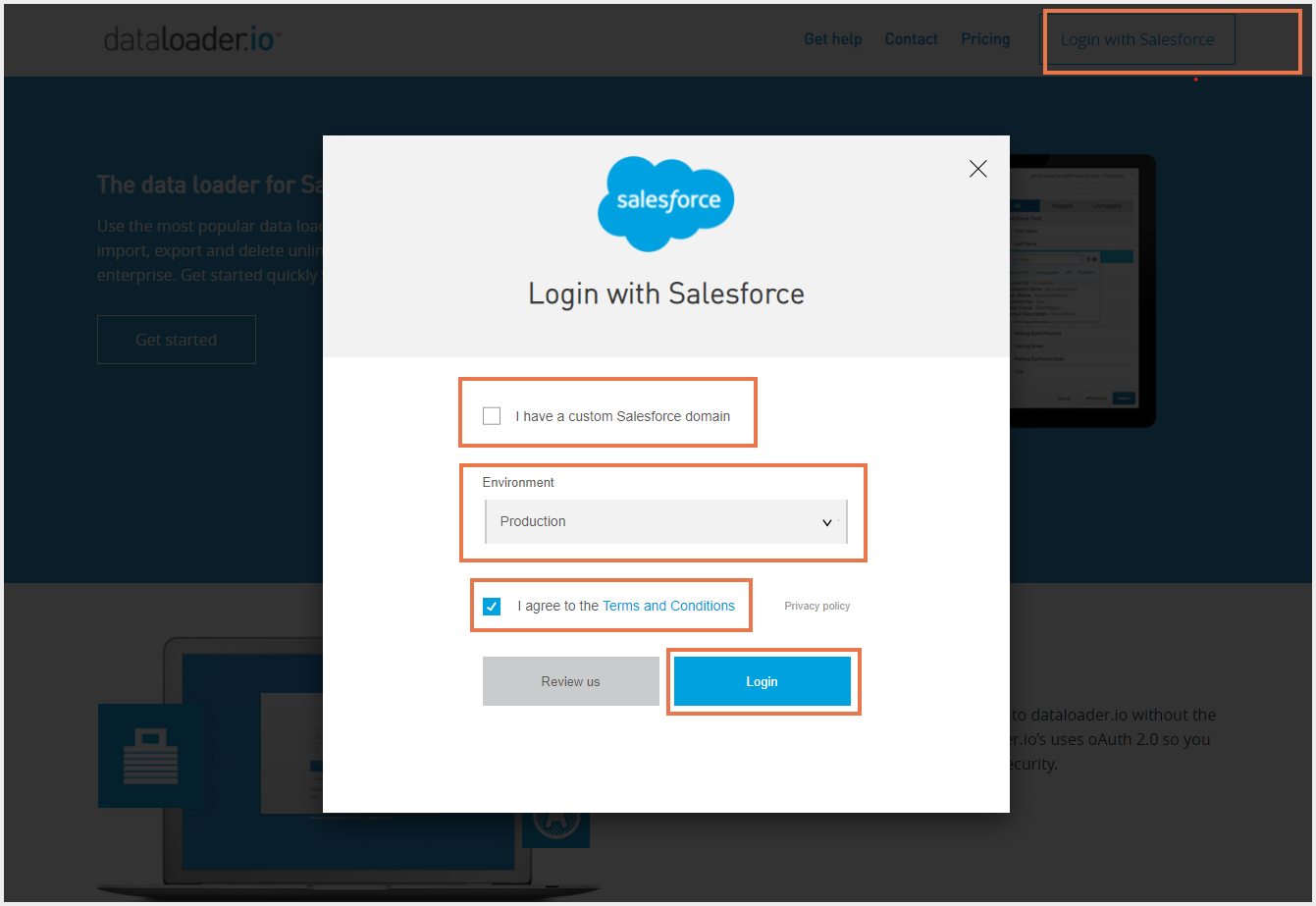1316x906 pixels.
Task: Click the Salesforce cloud logo
Action: 665,203
